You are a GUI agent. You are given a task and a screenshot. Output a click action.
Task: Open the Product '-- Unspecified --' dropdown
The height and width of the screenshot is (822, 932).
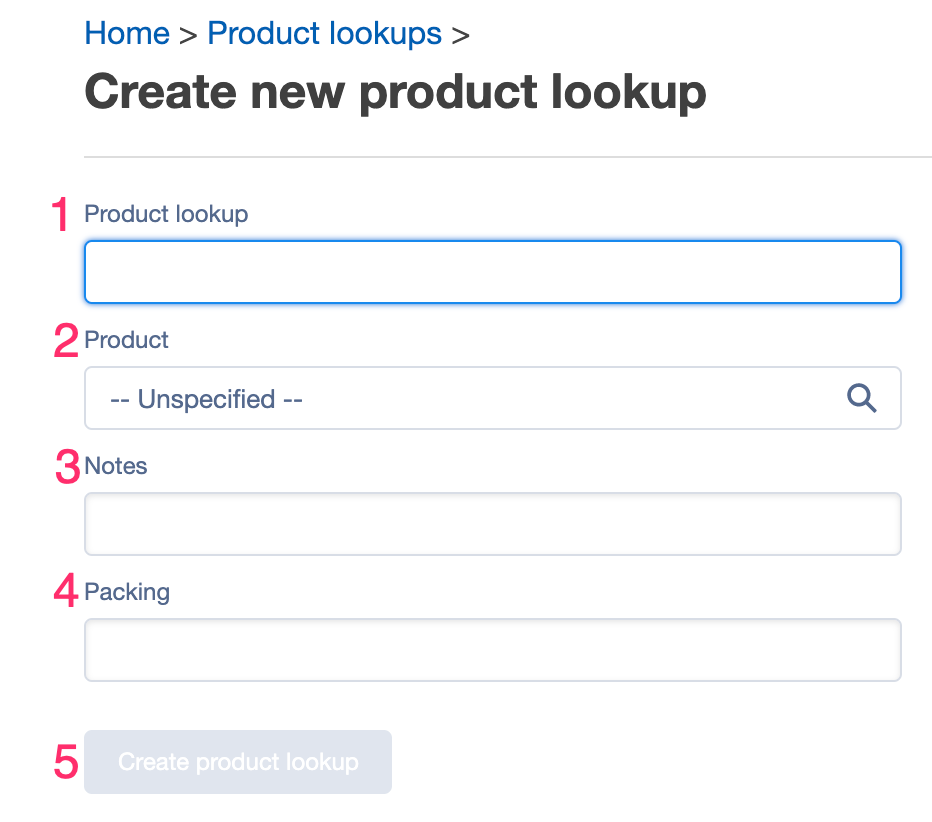[x=493, y=398]
